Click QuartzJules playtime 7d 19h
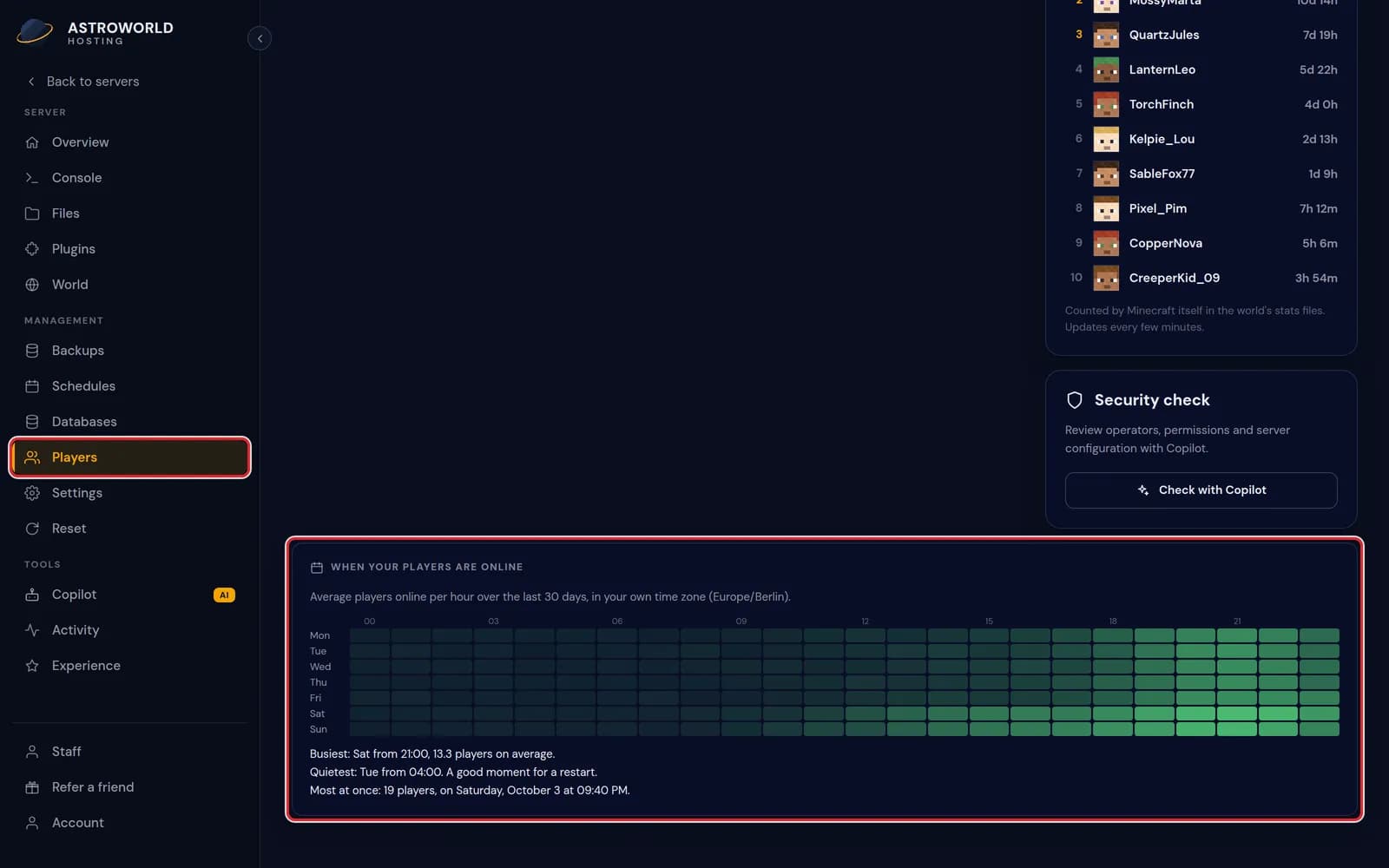1389x868 pixels. pyautogui.click(x=1320, y=35)
